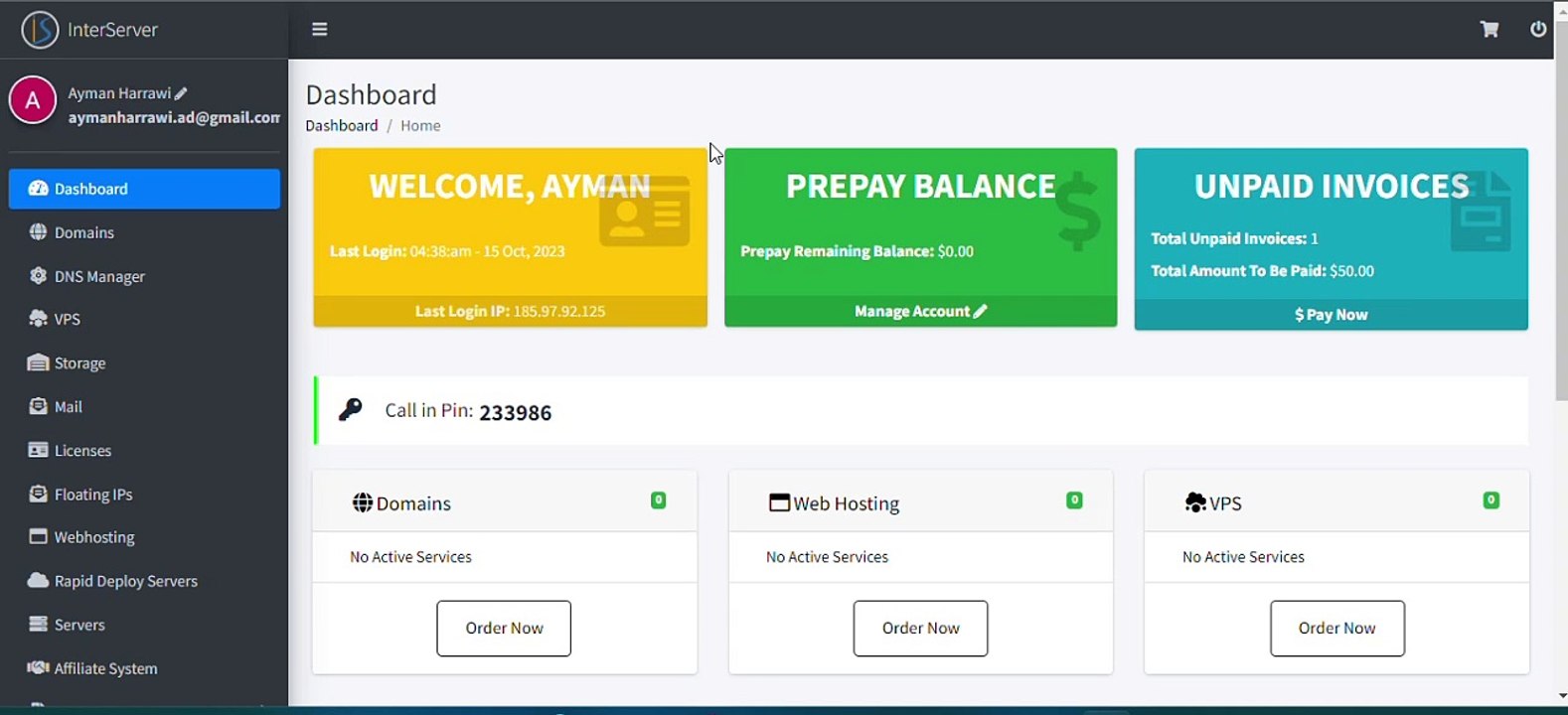Click the Dashboard gauge icon in sidebar
The height and width of the screenshot is (715, 1568).
click(39, 189)
